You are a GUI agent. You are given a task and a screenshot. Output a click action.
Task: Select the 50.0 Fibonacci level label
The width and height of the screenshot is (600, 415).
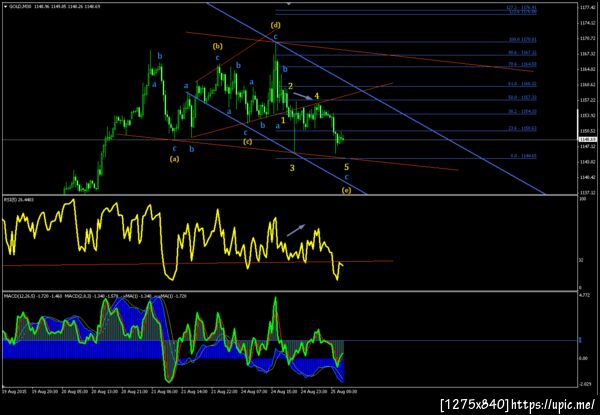(522, 98)
